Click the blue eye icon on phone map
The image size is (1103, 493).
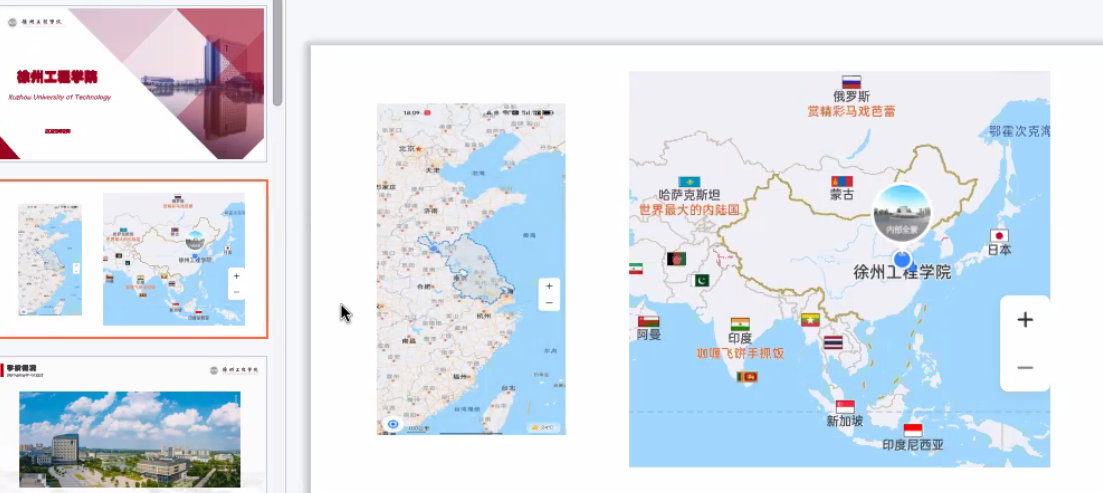pyautogui.click(x=393, y=425)
